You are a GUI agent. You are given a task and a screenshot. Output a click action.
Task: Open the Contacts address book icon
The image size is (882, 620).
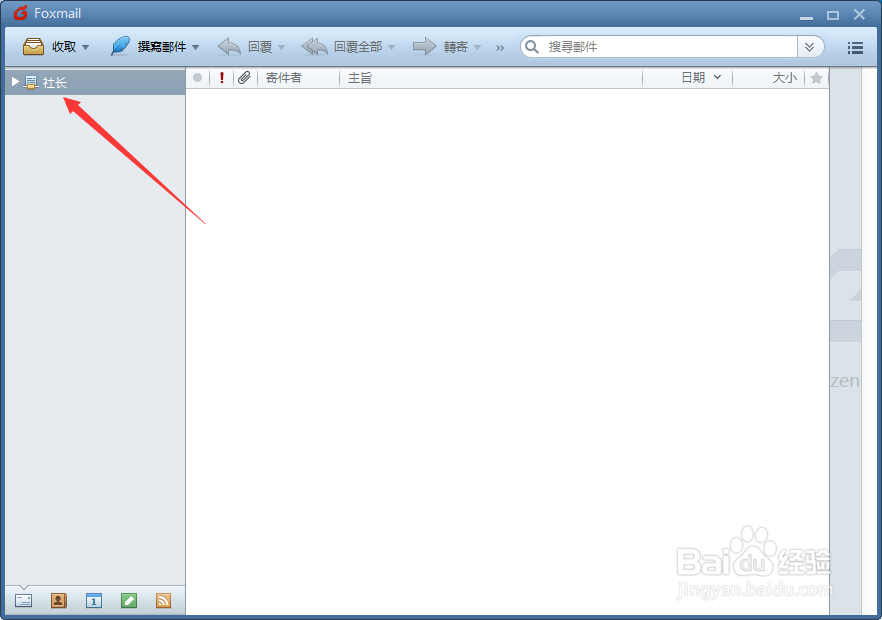[x=58, y=600]
